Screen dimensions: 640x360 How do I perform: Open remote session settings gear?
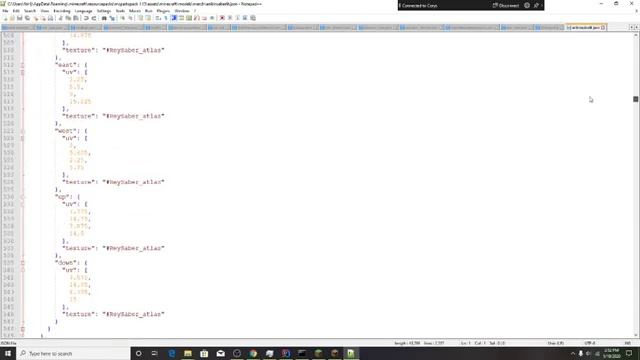click(527, 5)
